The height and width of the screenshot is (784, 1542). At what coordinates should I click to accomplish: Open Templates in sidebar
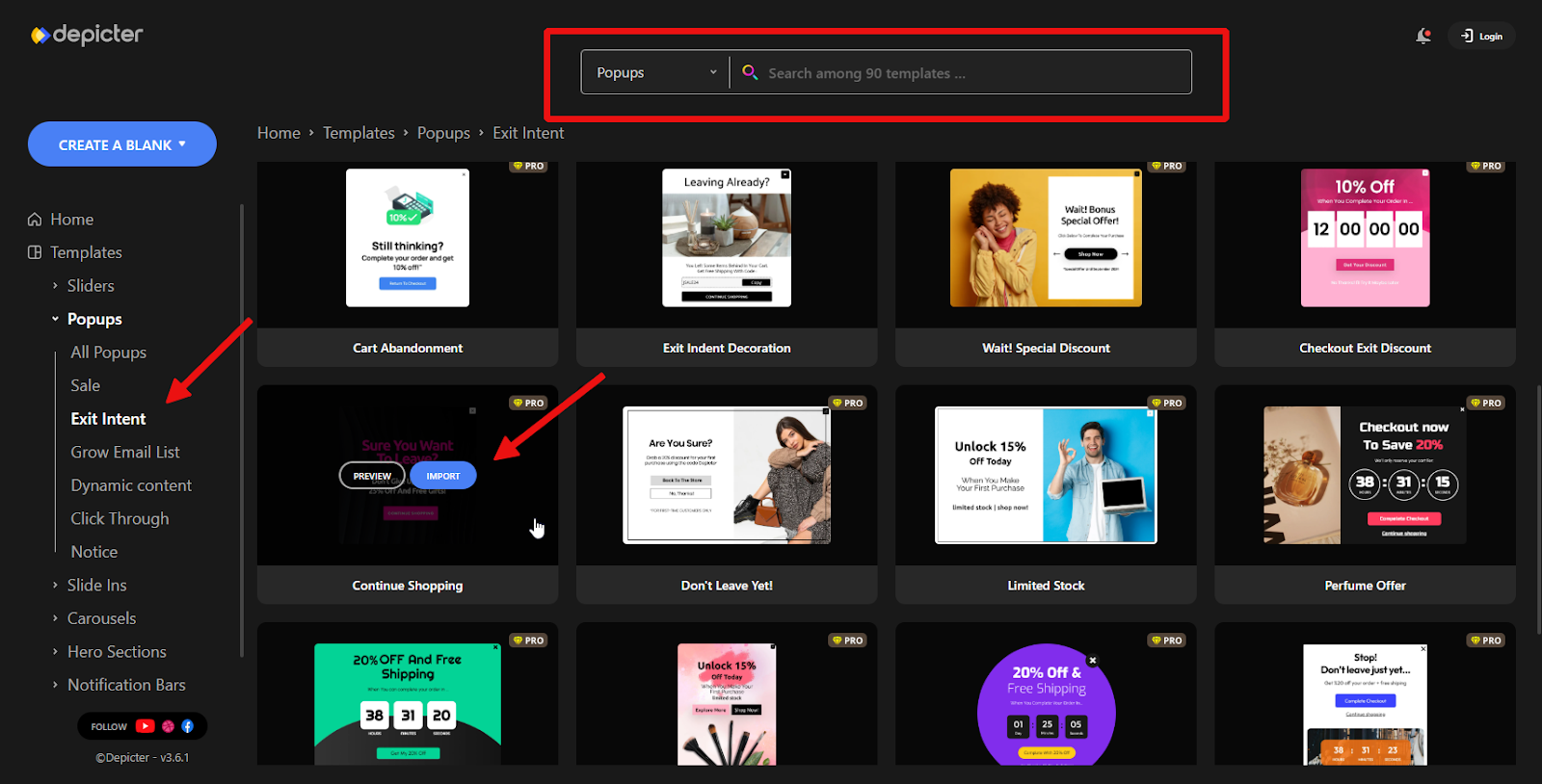[x=86, y=252]
